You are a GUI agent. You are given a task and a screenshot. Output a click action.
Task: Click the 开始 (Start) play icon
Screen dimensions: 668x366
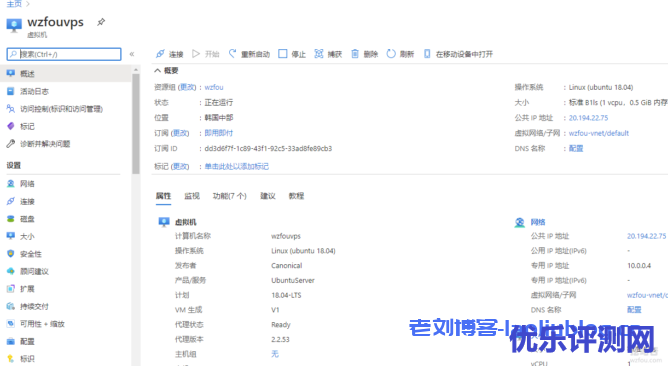pyautogui.click(x=196, y=54)
